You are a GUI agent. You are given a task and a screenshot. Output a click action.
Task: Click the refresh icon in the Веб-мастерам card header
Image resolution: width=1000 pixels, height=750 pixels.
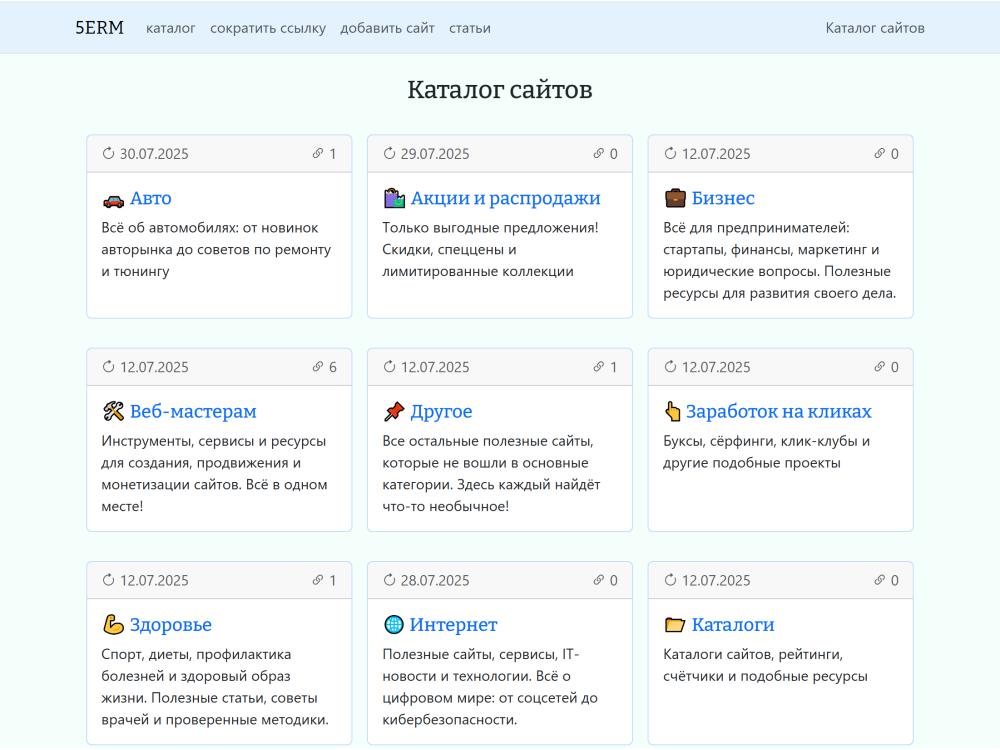[x=108, y=366]
